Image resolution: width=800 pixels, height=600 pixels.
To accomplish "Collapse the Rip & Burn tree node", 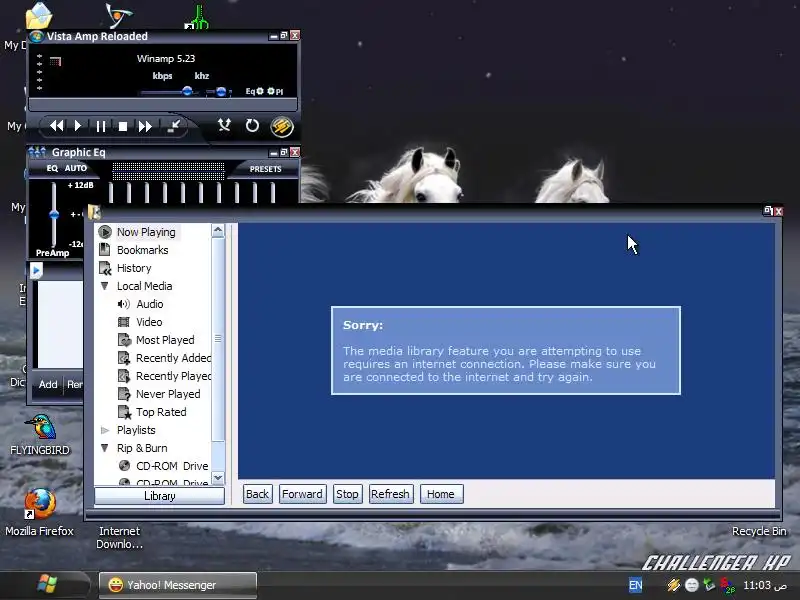I will pyautogui.click(x=105, y=448).
